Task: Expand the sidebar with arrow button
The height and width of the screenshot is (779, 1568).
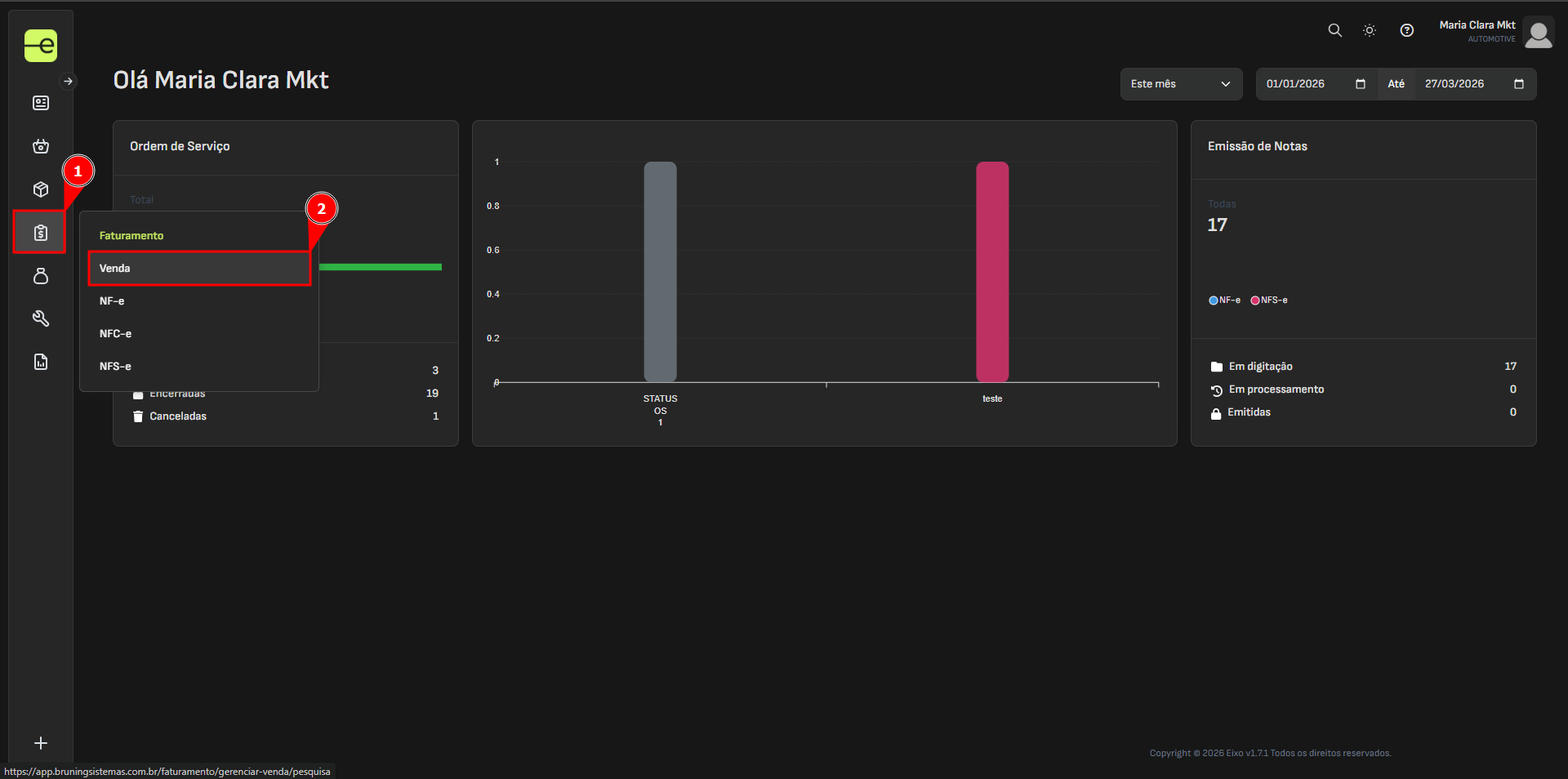Action: coord(69,82)
